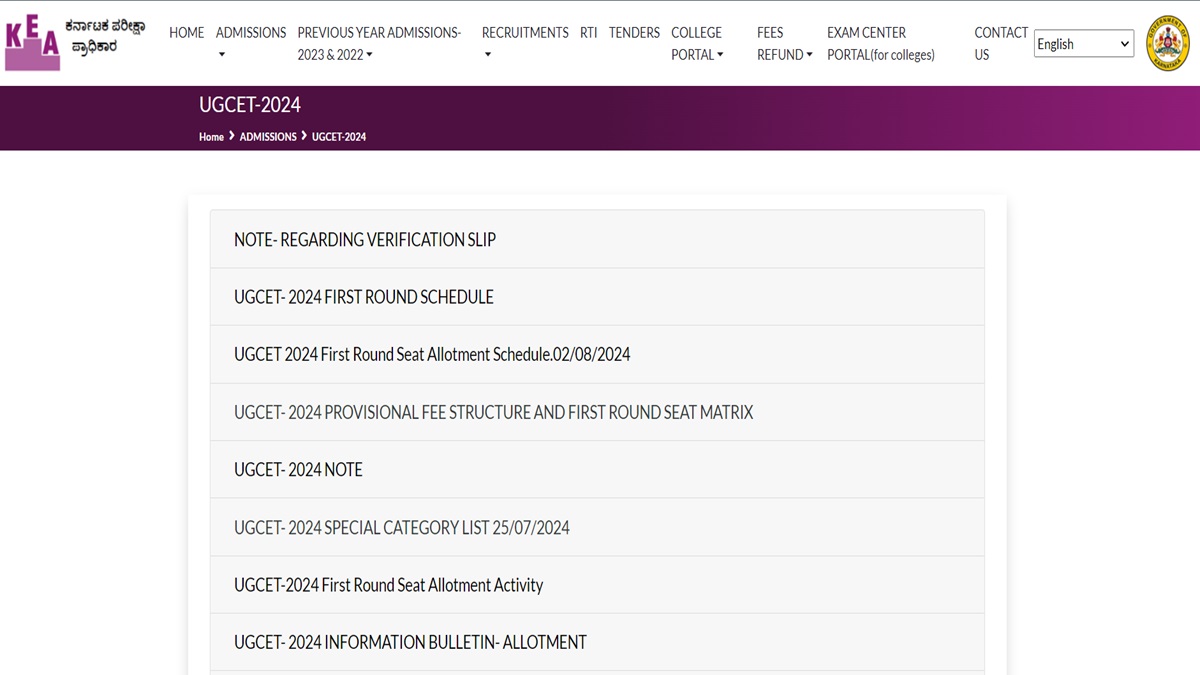
Task: Open the RTI menu item
Action: 588,33
